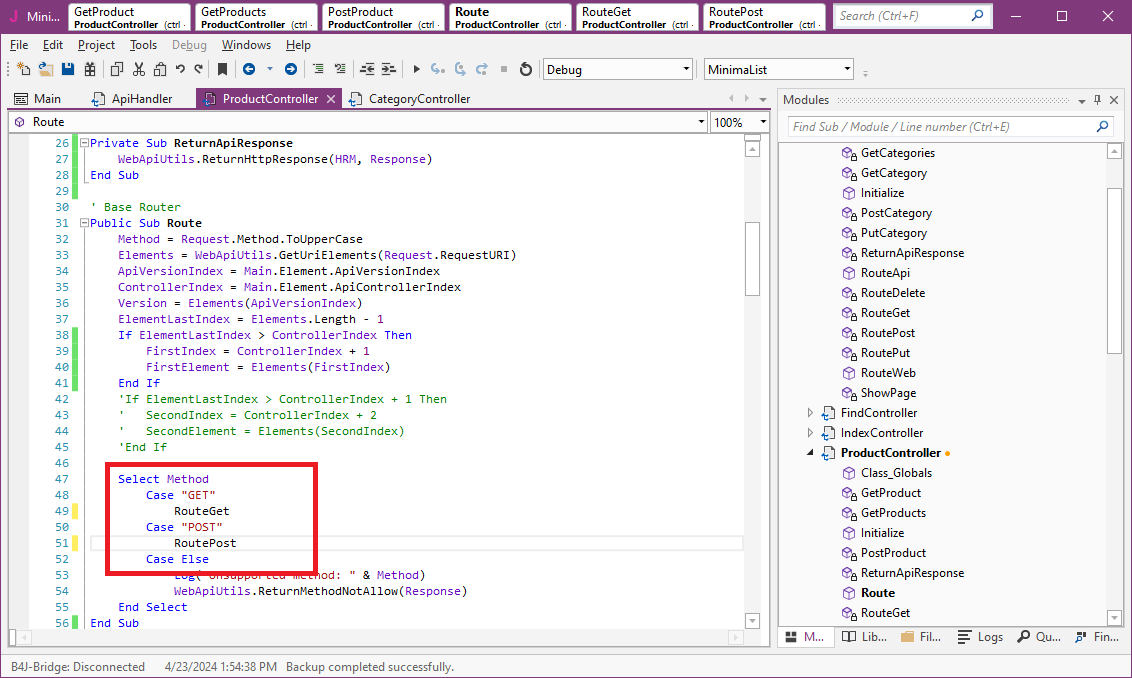Open the editor tabs overflow dropdown
Screen dimensions: 1132x678
pyautogui.click(x=763, y=100)
